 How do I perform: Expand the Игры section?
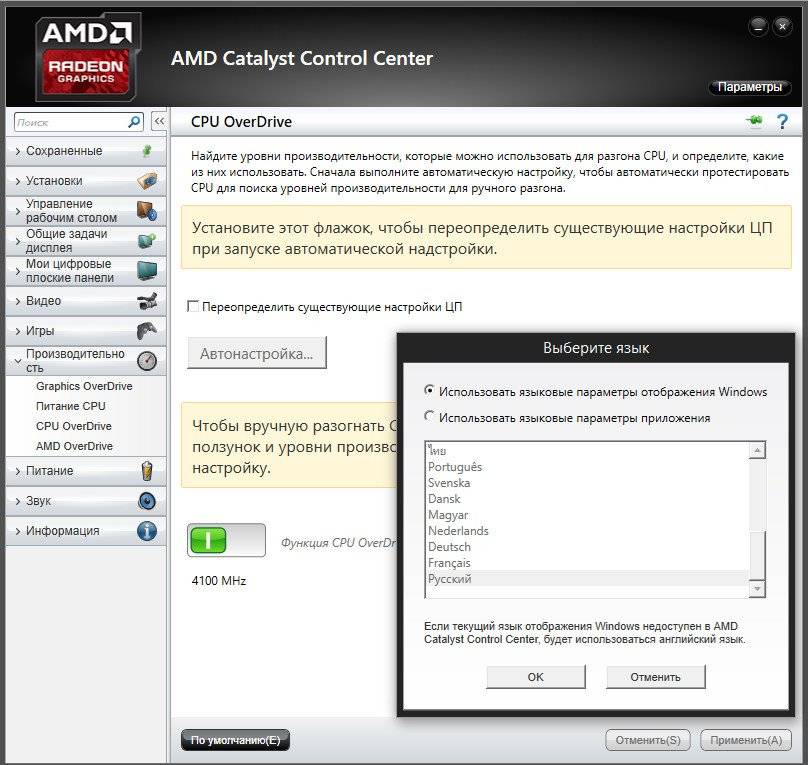point(86,331)
